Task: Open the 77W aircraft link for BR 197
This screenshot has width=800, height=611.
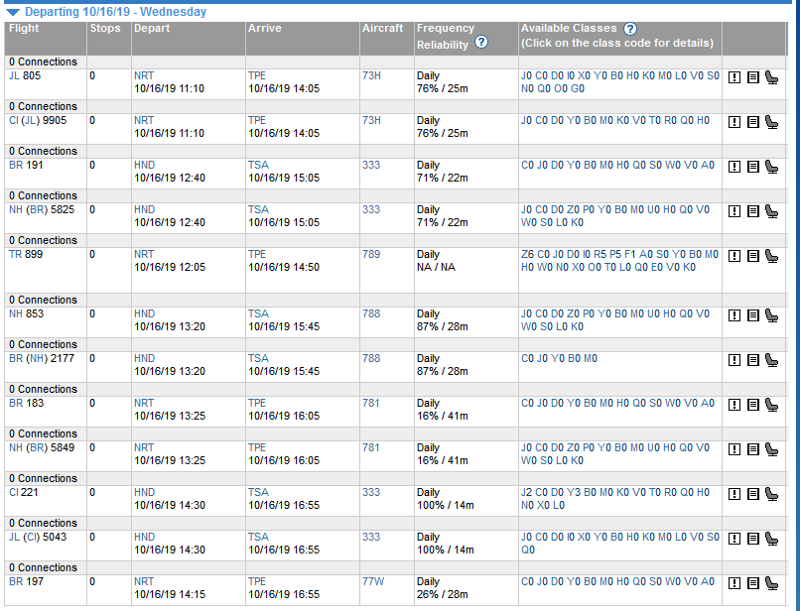Action: tap(373, 581)
